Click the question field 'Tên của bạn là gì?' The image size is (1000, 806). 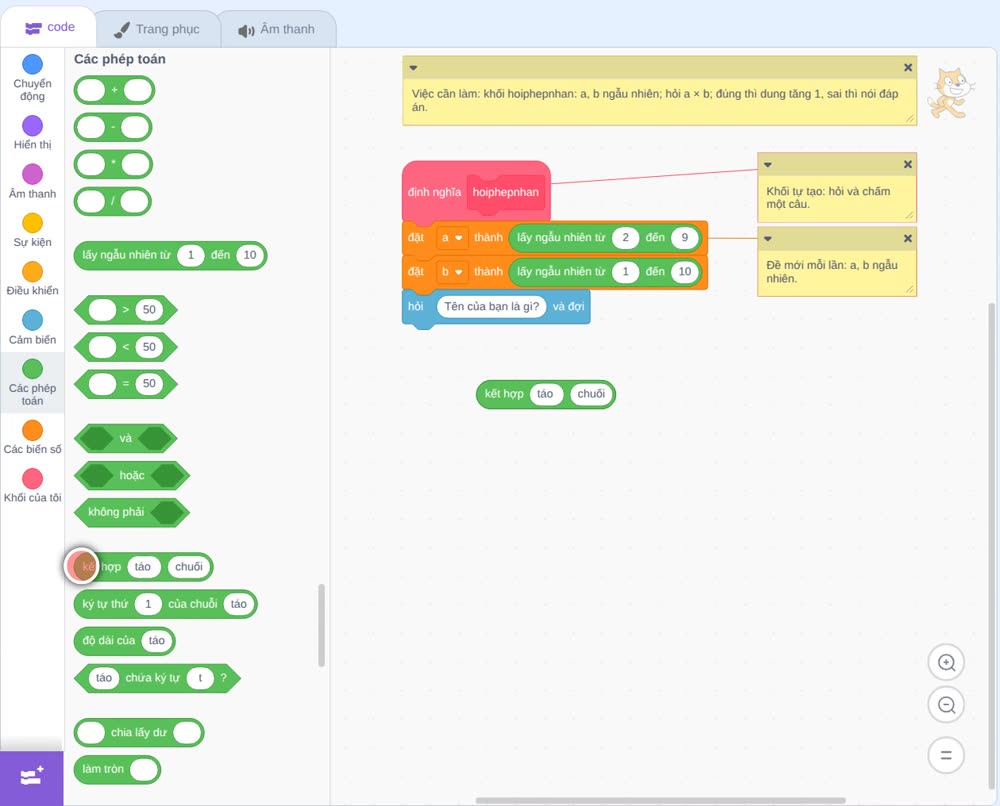[x=491, y=307]
